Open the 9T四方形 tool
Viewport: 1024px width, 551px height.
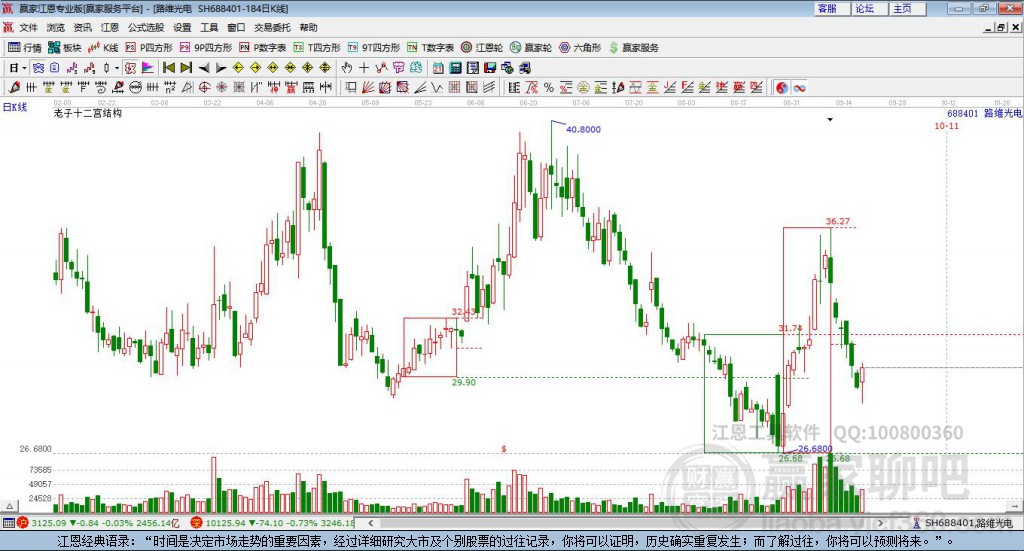tap(374, 48)
